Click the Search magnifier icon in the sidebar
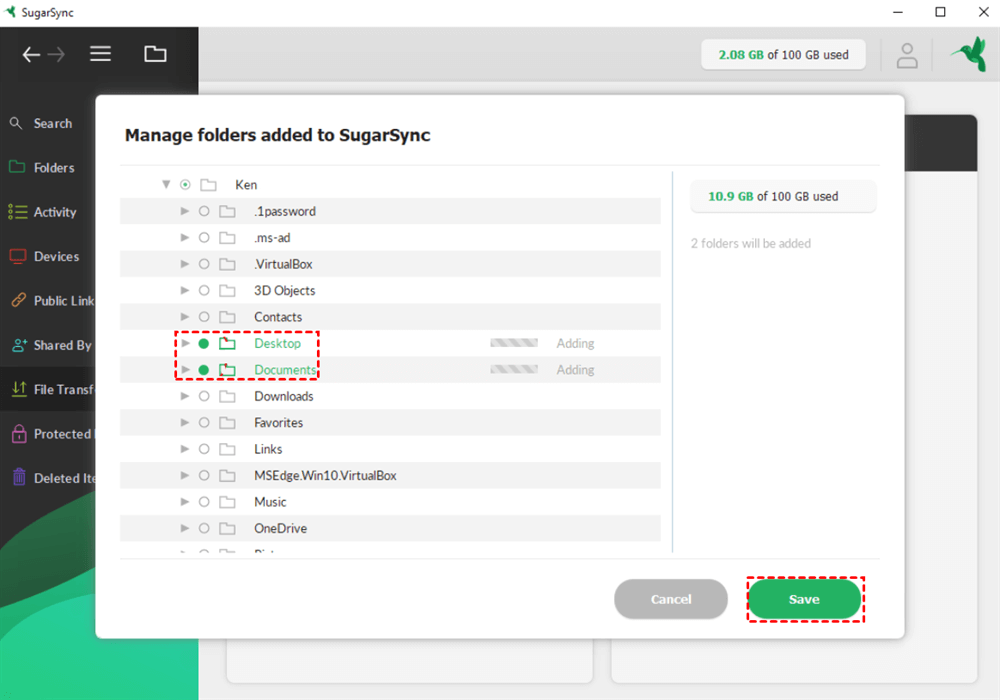 (16, 122)
